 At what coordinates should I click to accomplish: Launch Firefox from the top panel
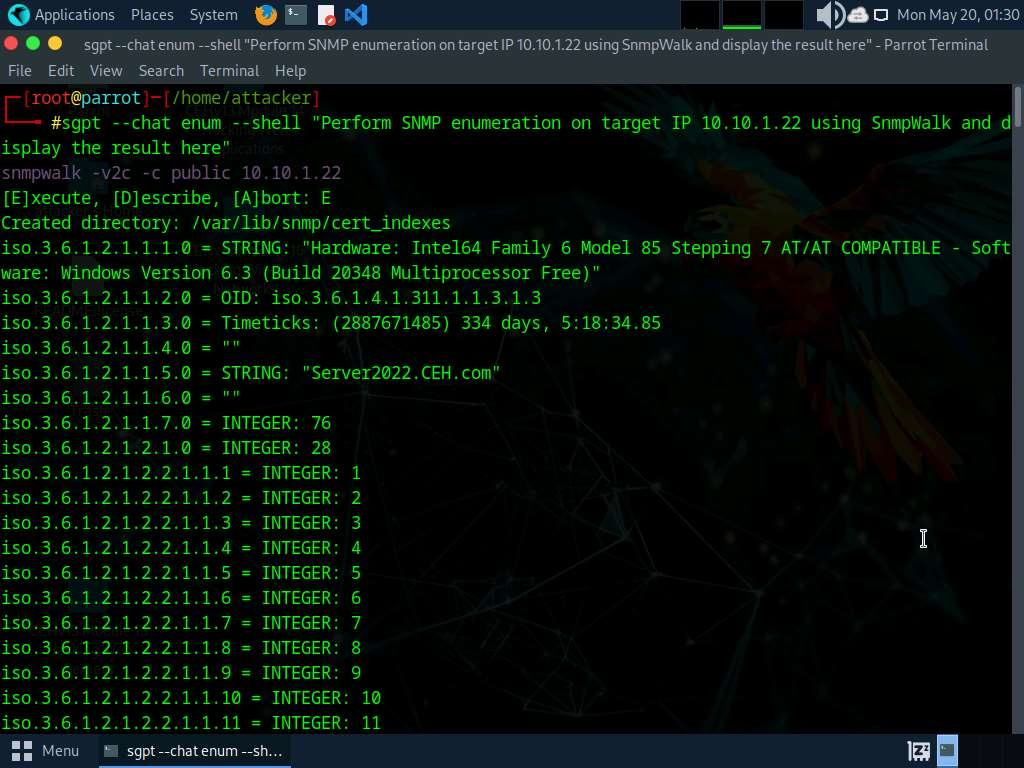[265, 15]
